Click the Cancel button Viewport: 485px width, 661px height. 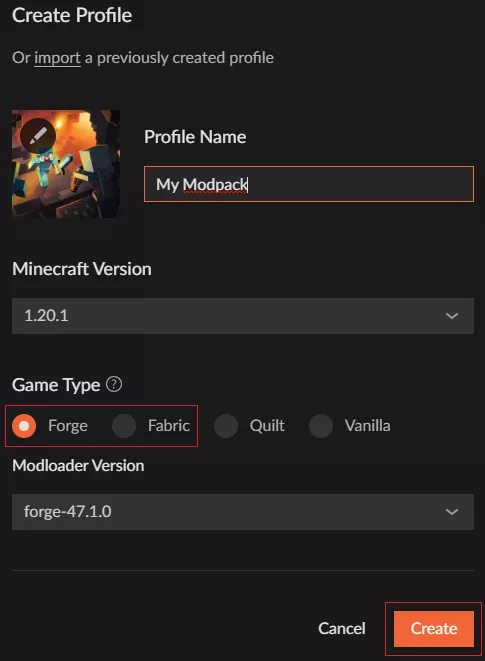pyautogui.click(x=342, y=629)
